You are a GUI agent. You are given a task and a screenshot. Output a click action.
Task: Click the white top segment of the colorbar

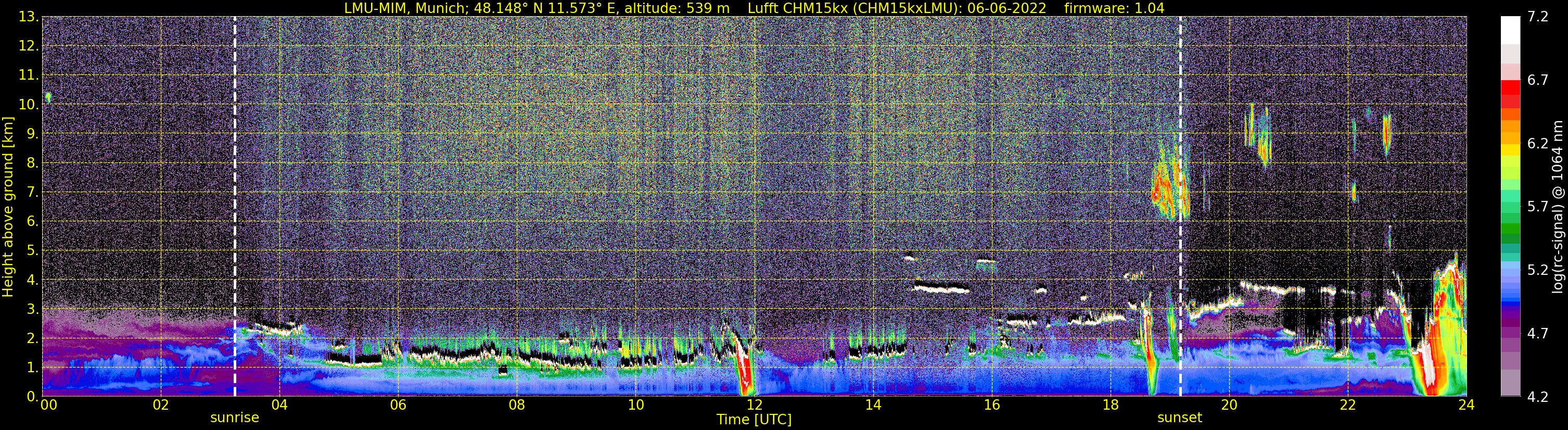pyautogui.click(x=1510, y=30)
